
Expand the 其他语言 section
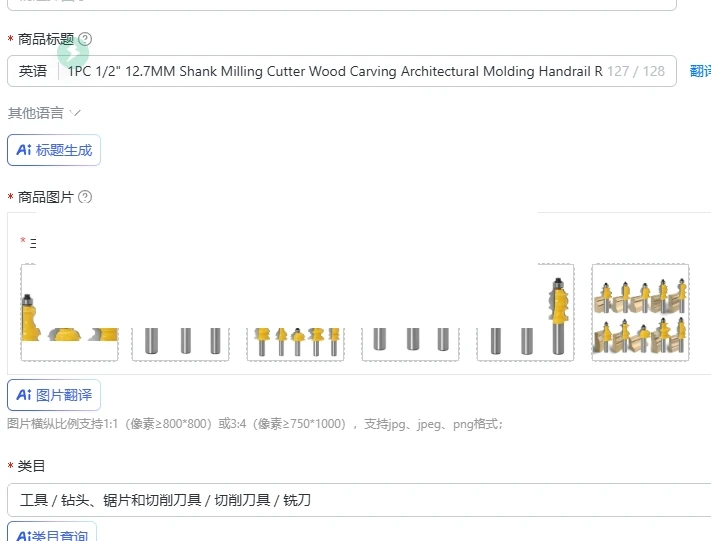[44, 113]
